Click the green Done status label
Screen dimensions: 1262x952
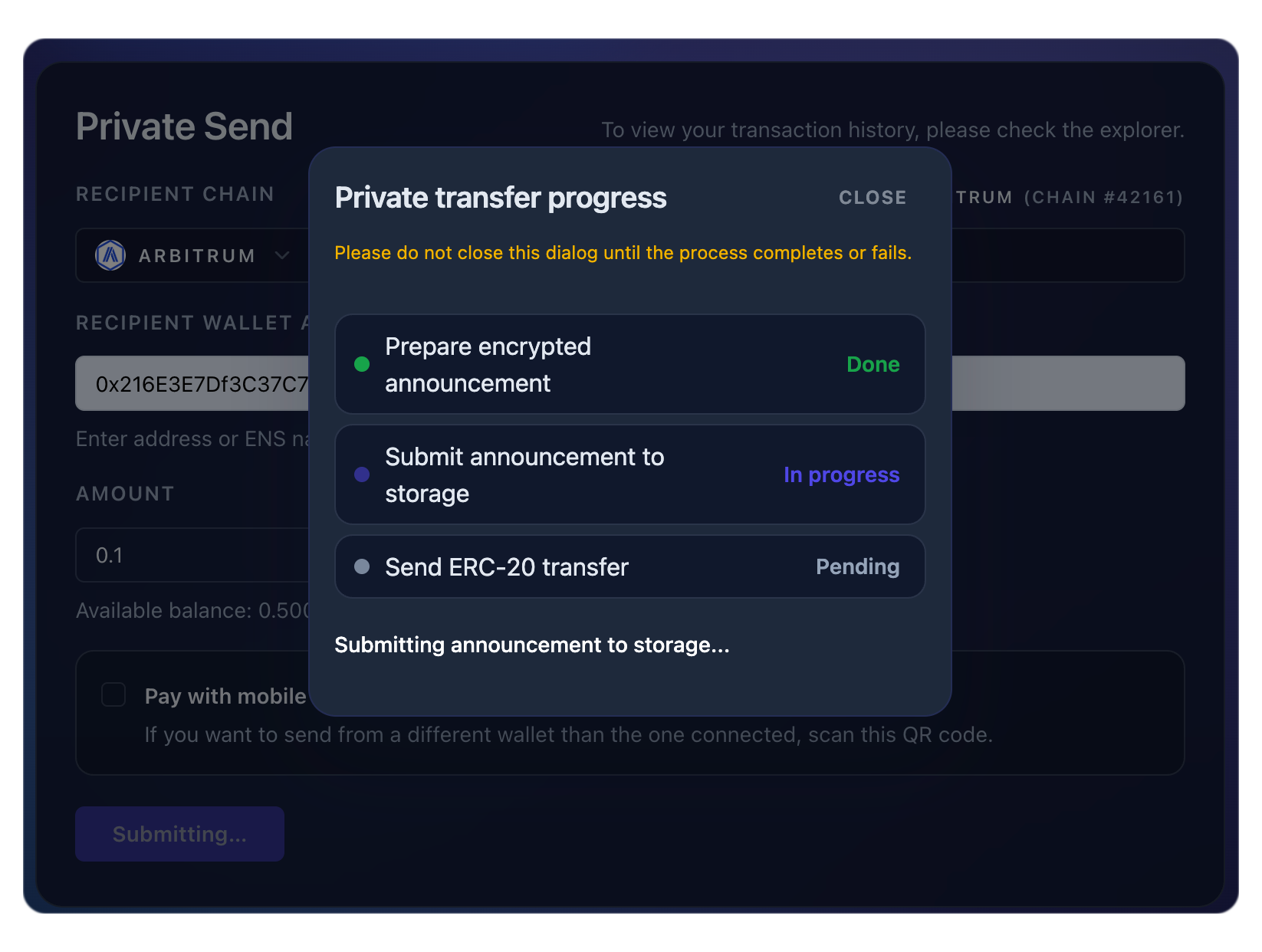click(873, 364)
